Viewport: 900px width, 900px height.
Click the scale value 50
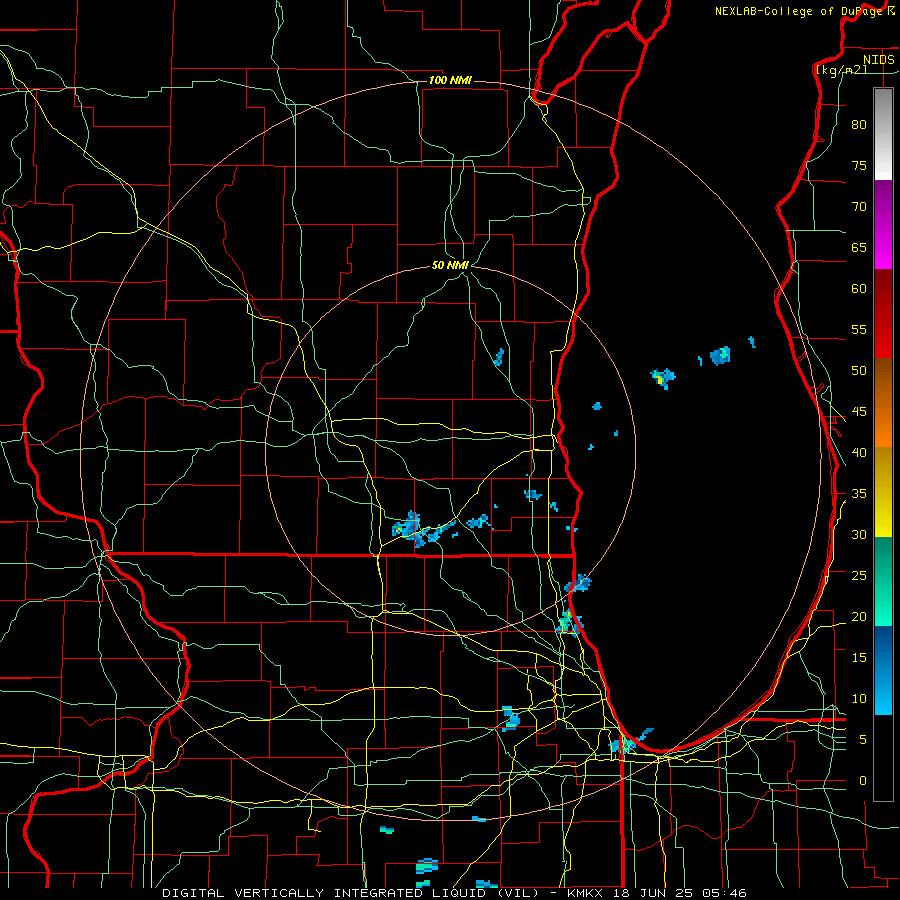(x=859, y=371)
